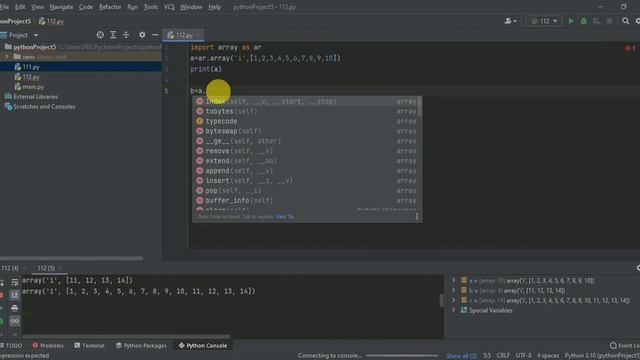Choose tobytes(self) completion
The height and width of the screenshot is (360, 640).
(304, 111)
